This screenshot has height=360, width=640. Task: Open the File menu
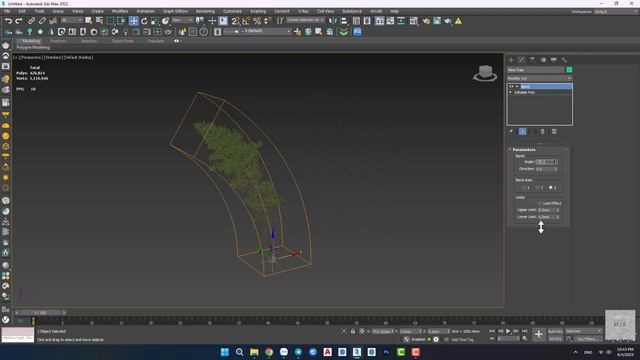point(7,11)
